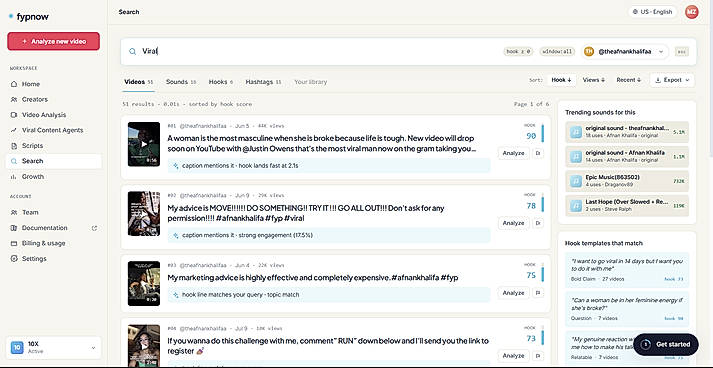Click the 'caption mentions it - hook lands fast' insight
713x368 pixels.
[x=329, y=166]
